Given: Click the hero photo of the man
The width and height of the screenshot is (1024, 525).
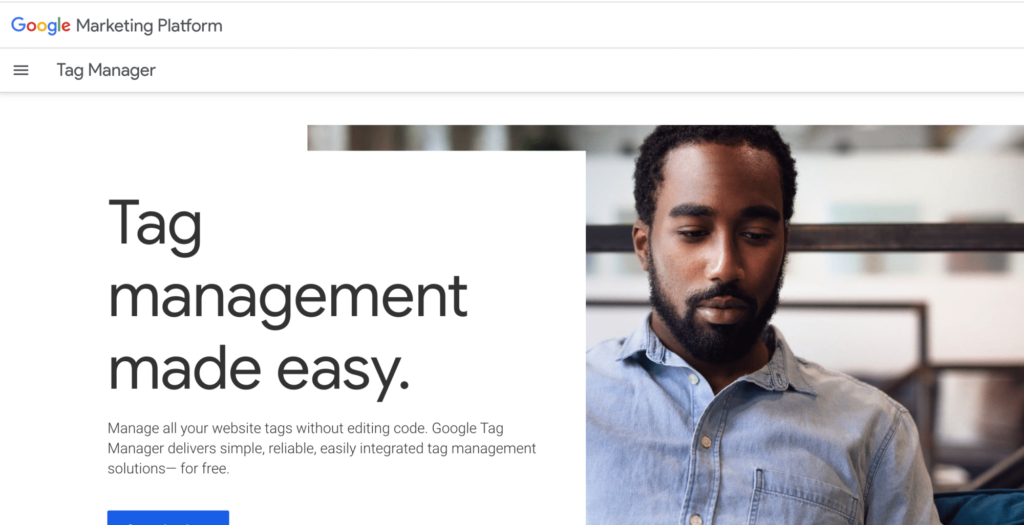Looking at the screenshot, I should pyautogui.click(x=805, y=325).
